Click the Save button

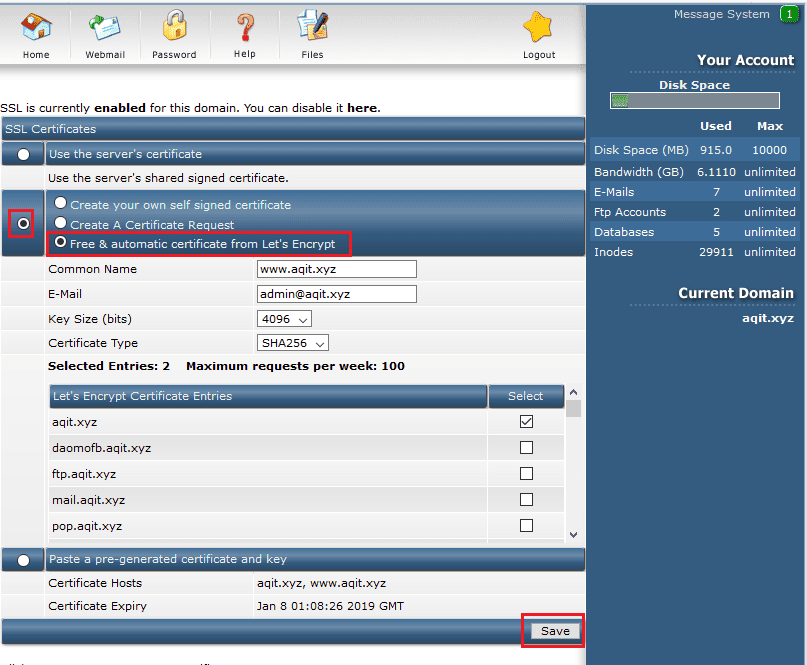pos(555,631)
